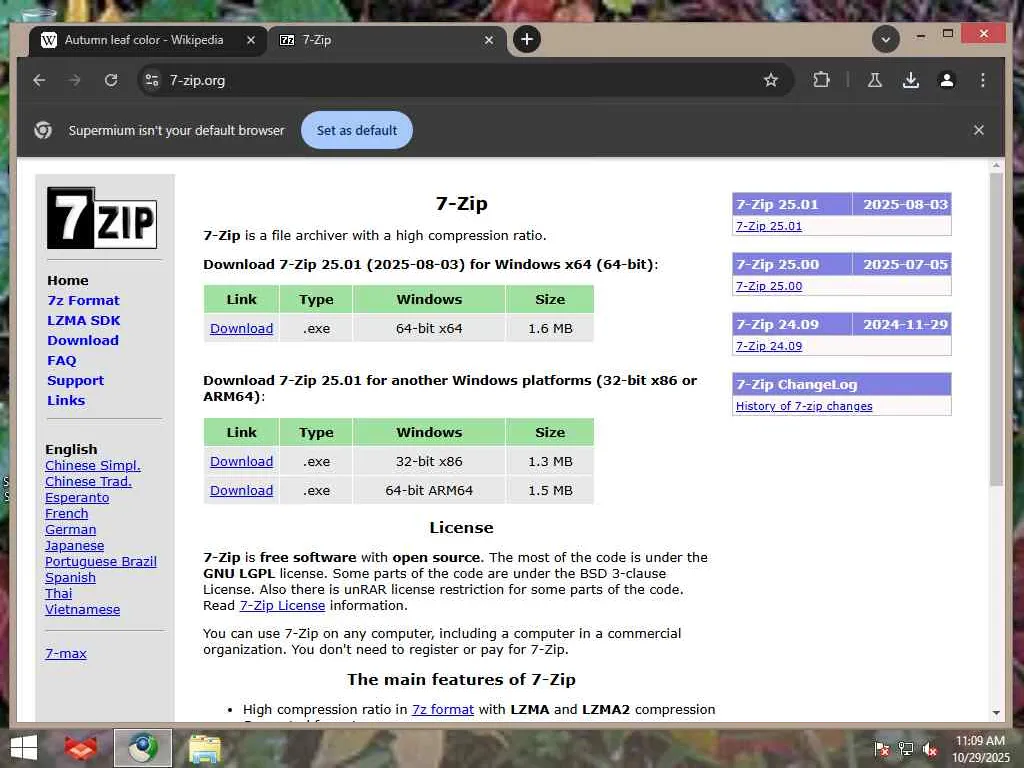Select the 1.6 MB size cell

pos(551,328)
